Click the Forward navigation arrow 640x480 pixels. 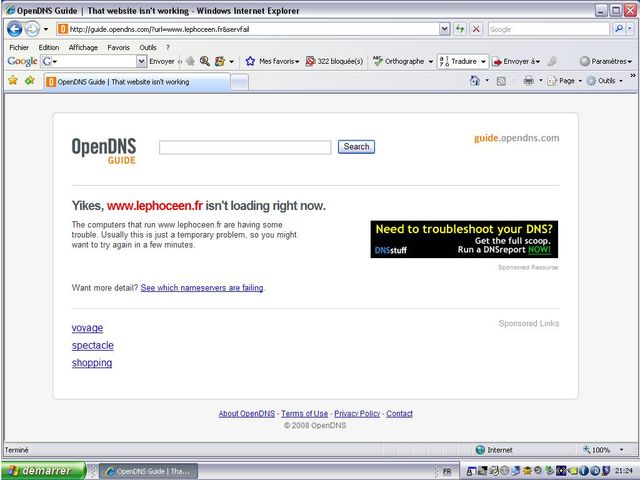pyautogui.click(x=32, y=29)
